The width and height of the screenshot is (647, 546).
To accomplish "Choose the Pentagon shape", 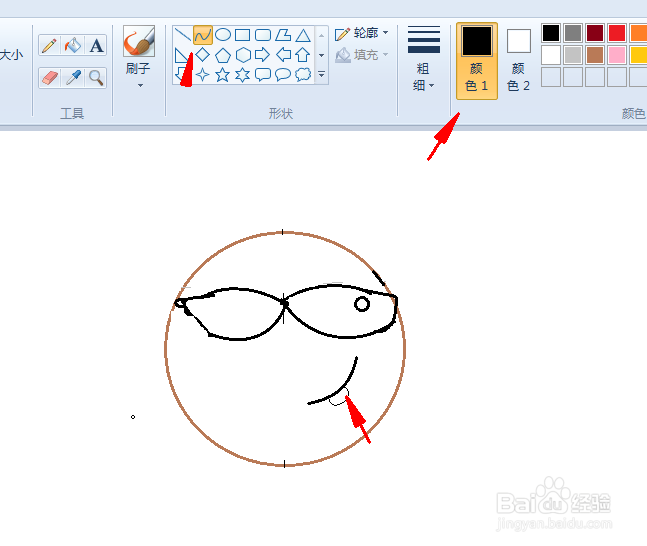I will click(x=223, y=55).
